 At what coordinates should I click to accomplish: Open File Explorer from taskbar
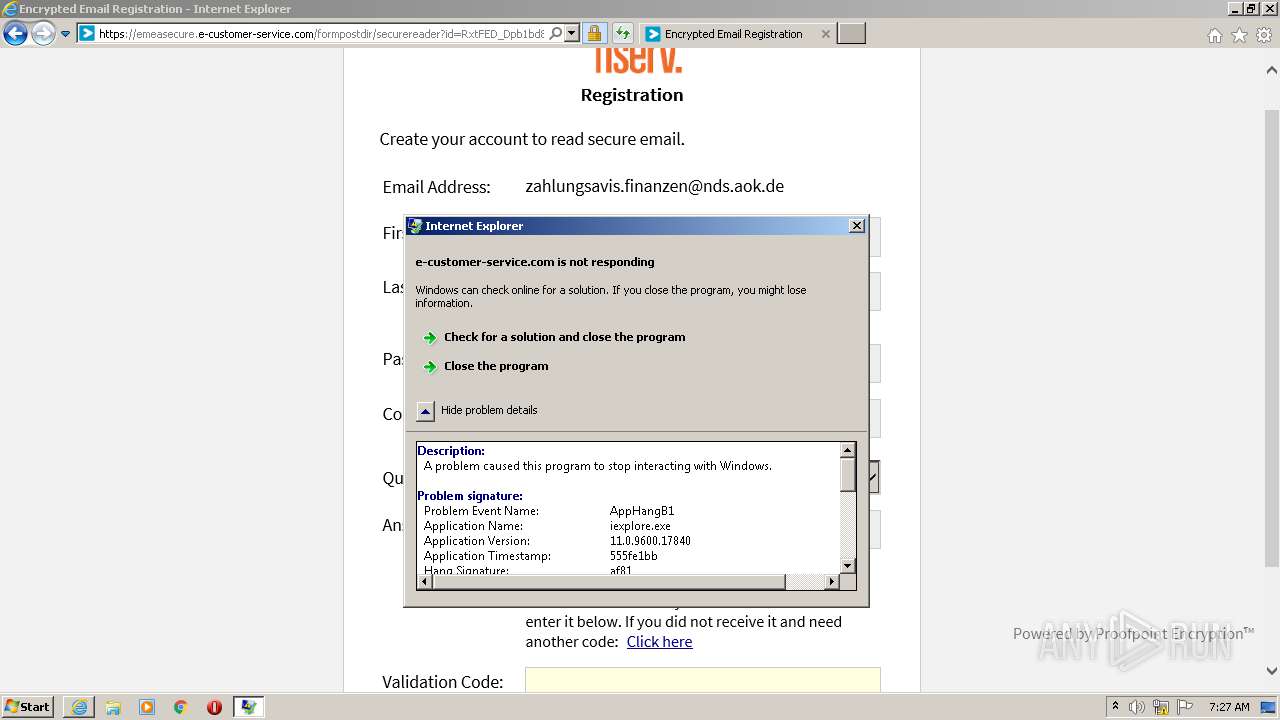tap(113, 707)
